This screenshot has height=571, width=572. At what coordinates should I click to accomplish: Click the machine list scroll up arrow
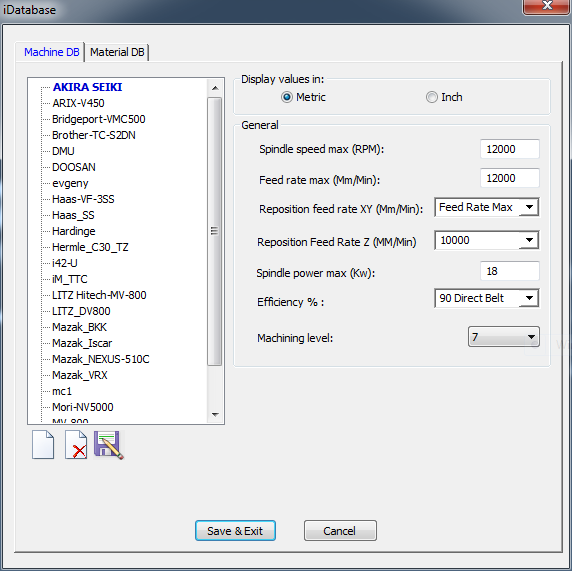(215, 88)
